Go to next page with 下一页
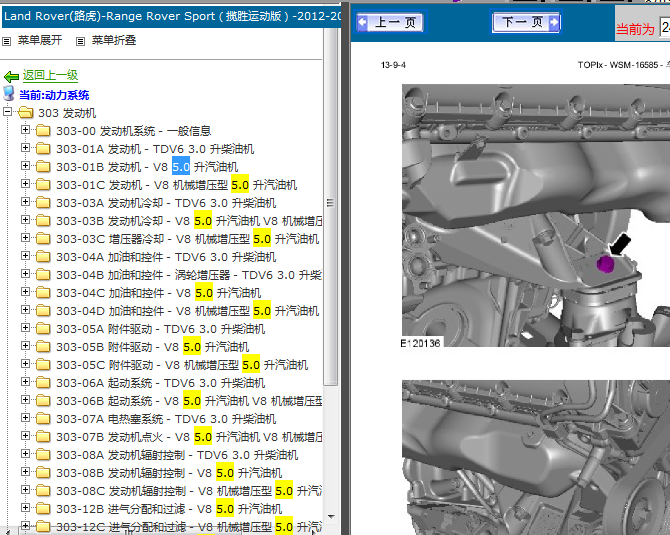The width and height of the screenshot is (670, 535). pyautogui.click(x=526, y=22)
